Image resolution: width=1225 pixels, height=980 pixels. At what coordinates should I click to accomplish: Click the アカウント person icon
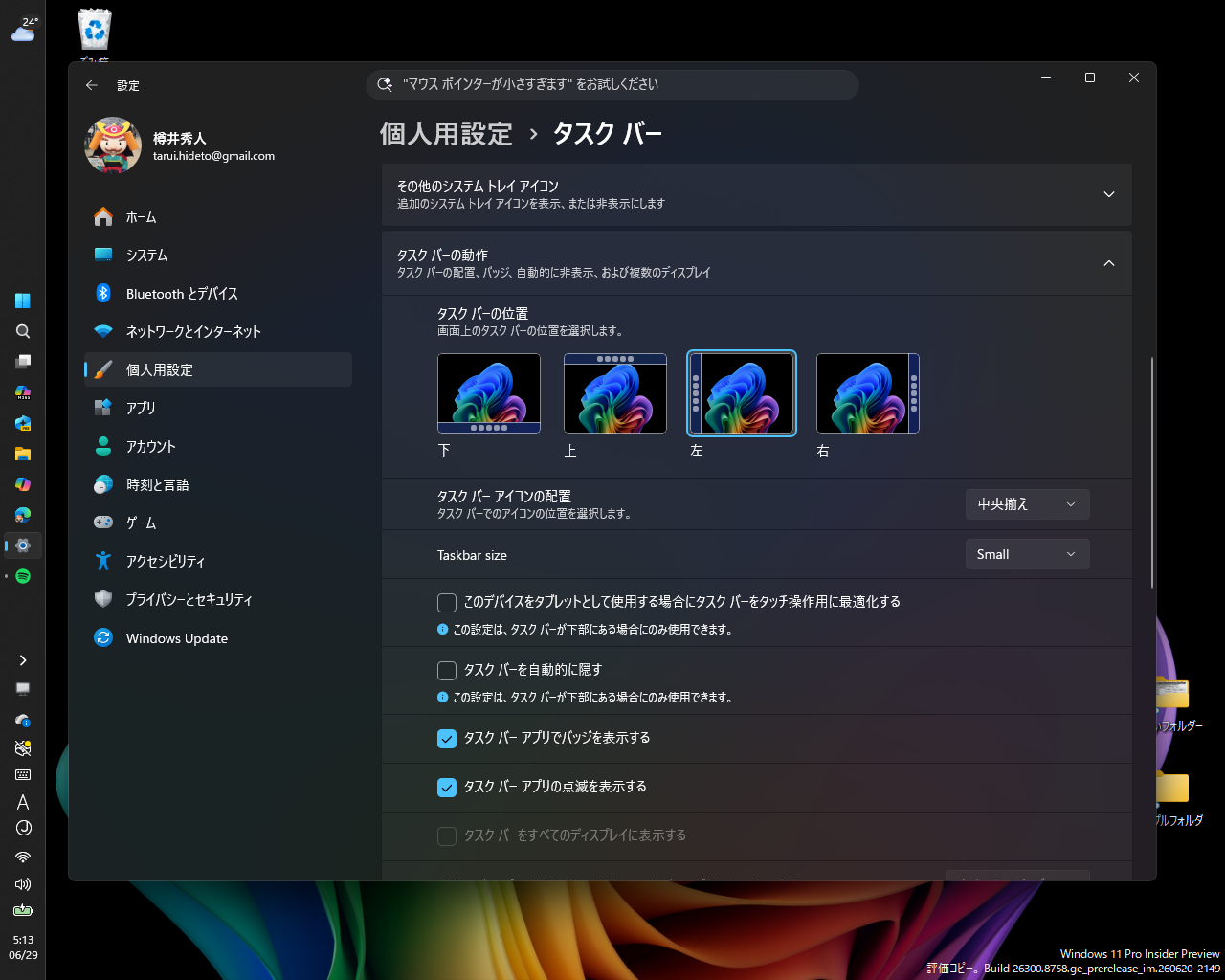pyautogui.click(x=103, y=446)
